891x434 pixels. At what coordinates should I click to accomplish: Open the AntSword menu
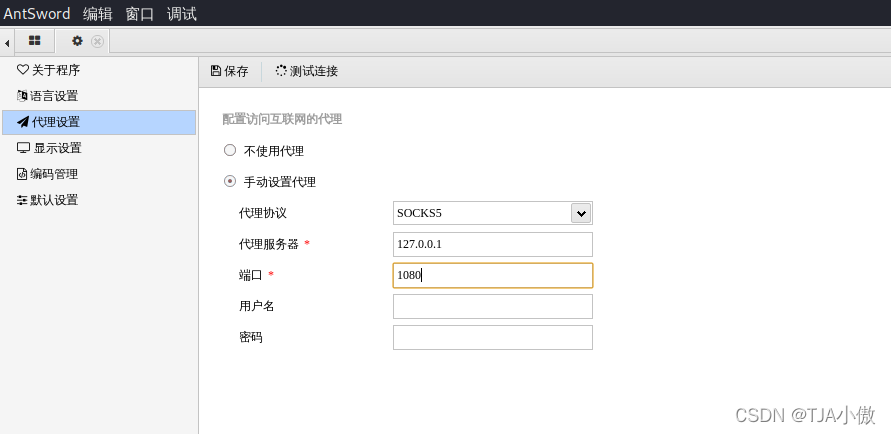37,14
